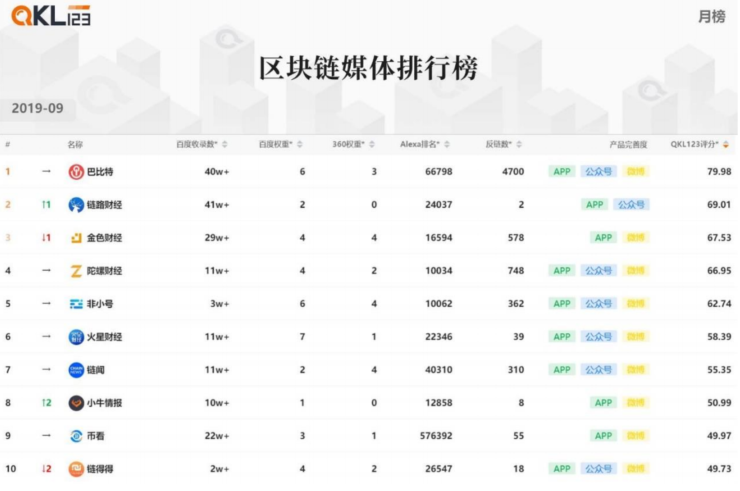Click the APP tag in 巴比特 row
The image size is (740, 491).
coord(562,172)
